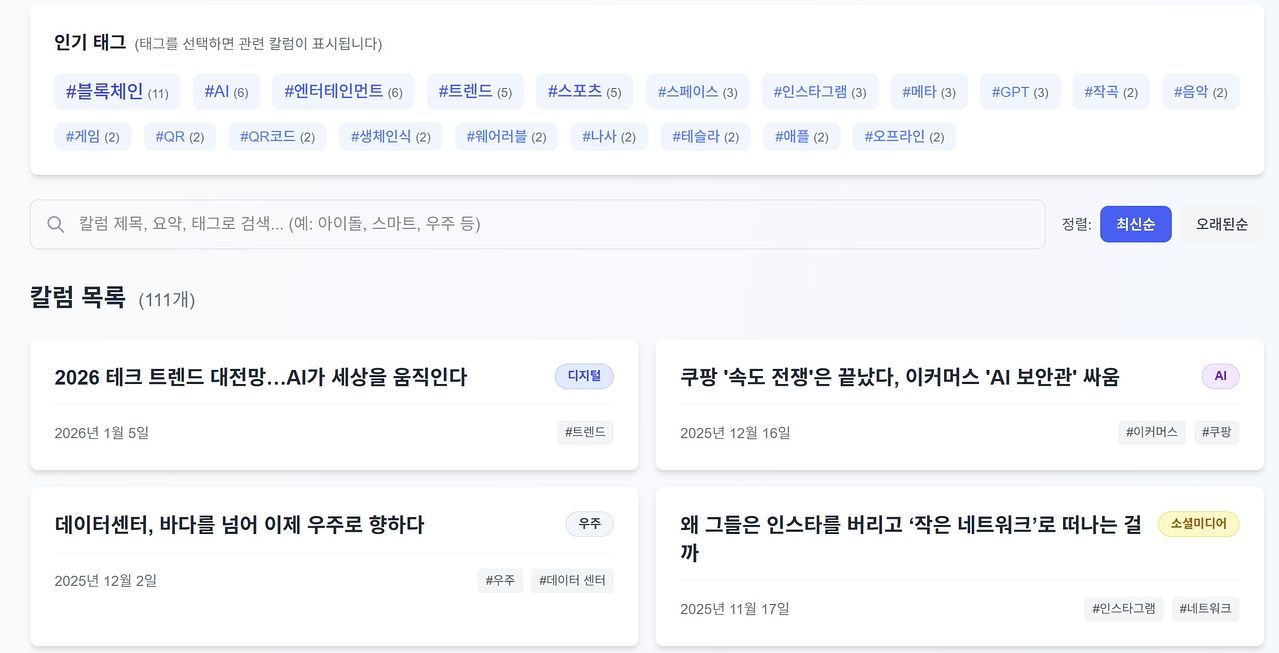Select the #블록체인 popular tag
Viewport: 1279px width, 653px height.
pyautogui.click(x=116, y=90)
